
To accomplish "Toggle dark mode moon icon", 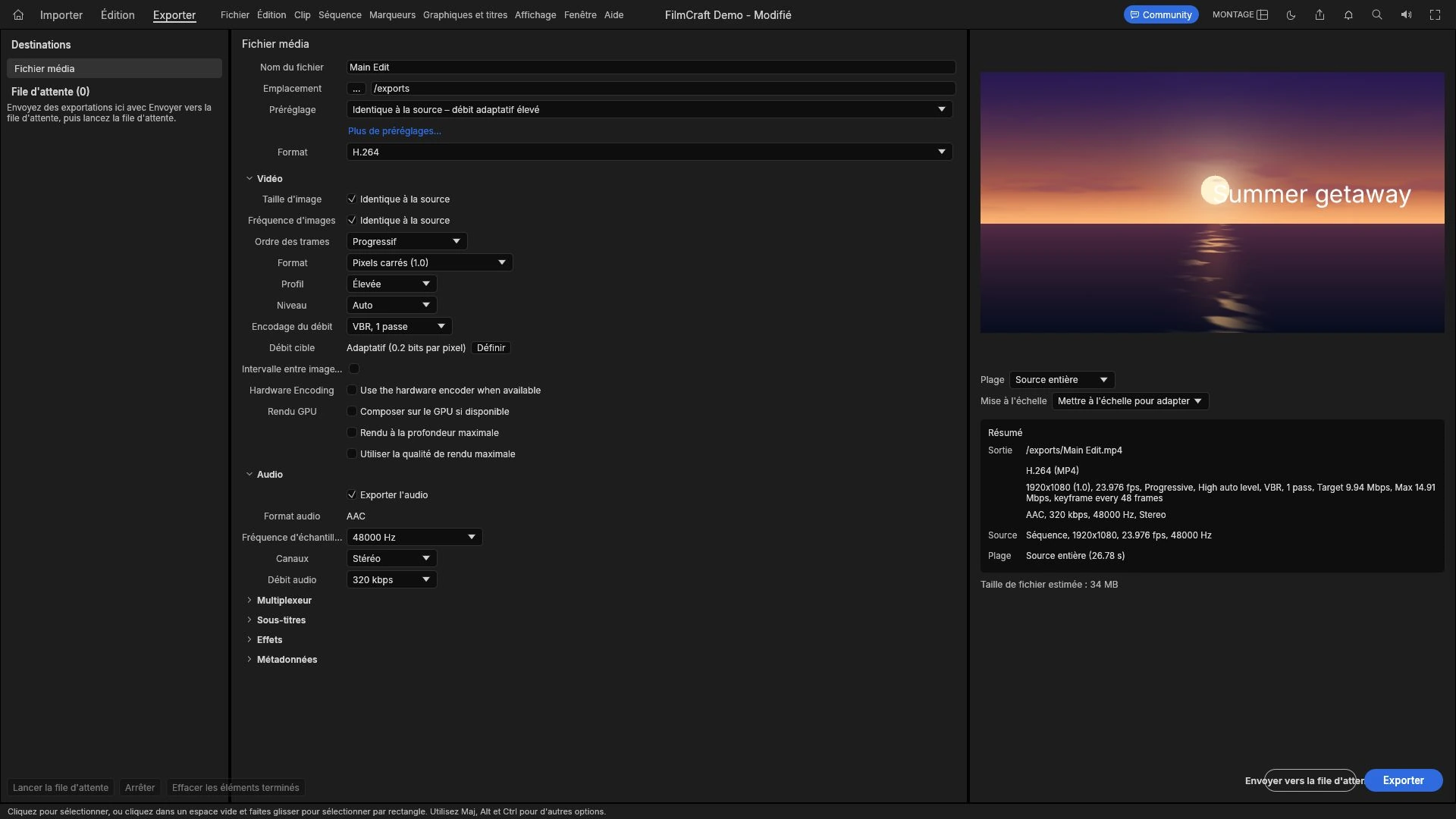I will pyautogui.click(x=1291, y=14).
